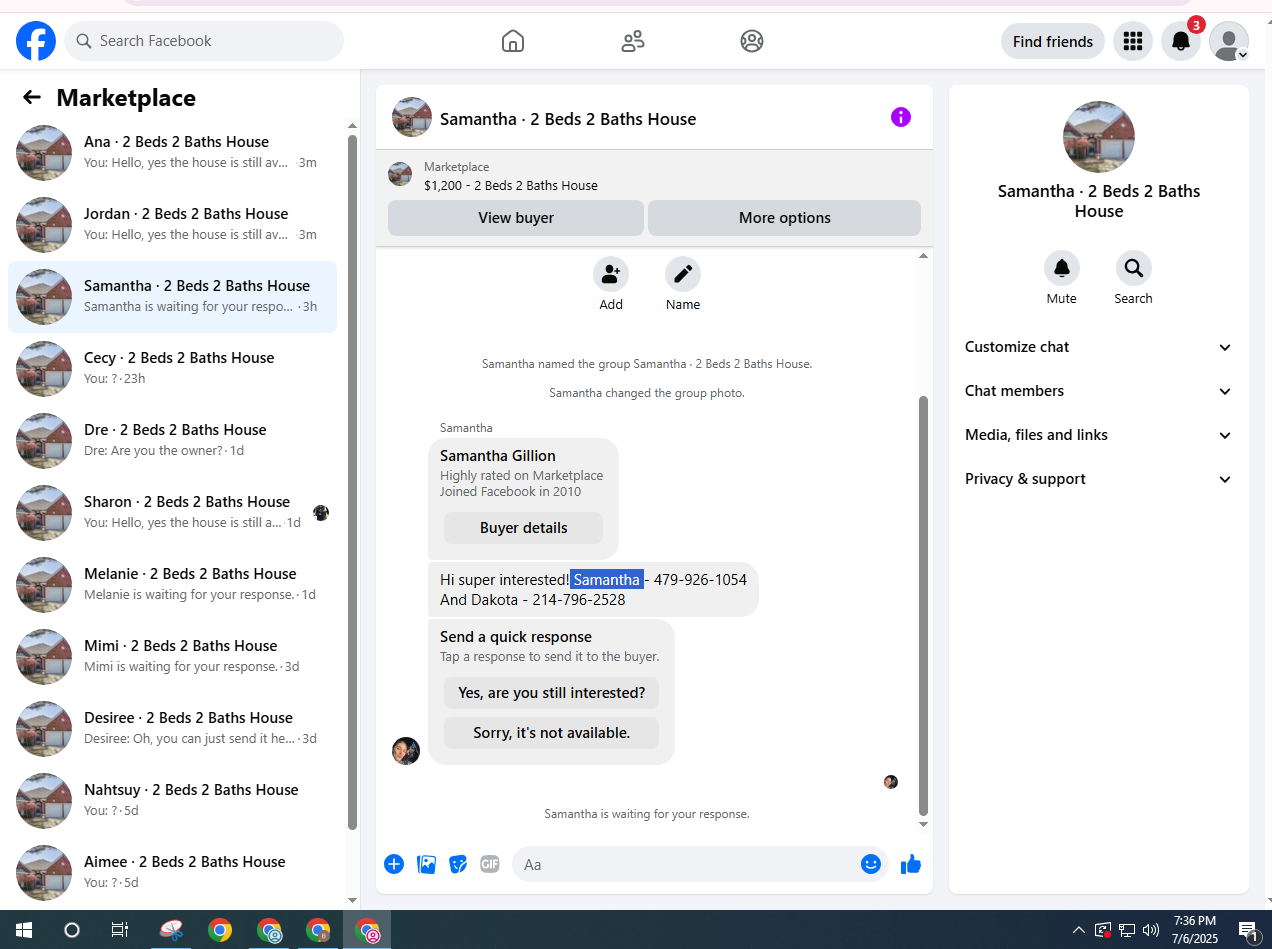Click the back arrow next to Marketplace

coord(32,97)
